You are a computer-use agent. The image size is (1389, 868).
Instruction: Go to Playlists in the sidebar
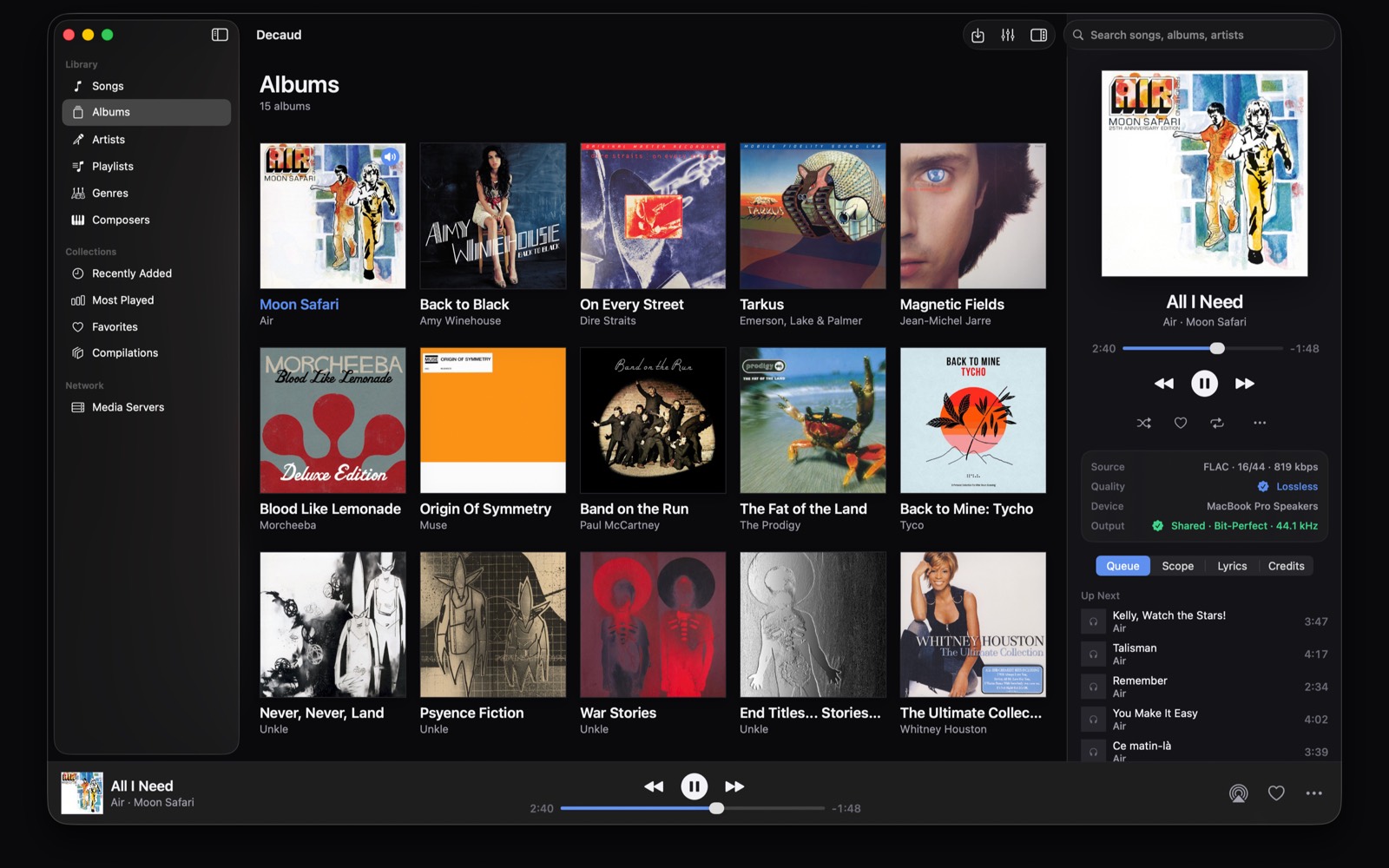147,166
